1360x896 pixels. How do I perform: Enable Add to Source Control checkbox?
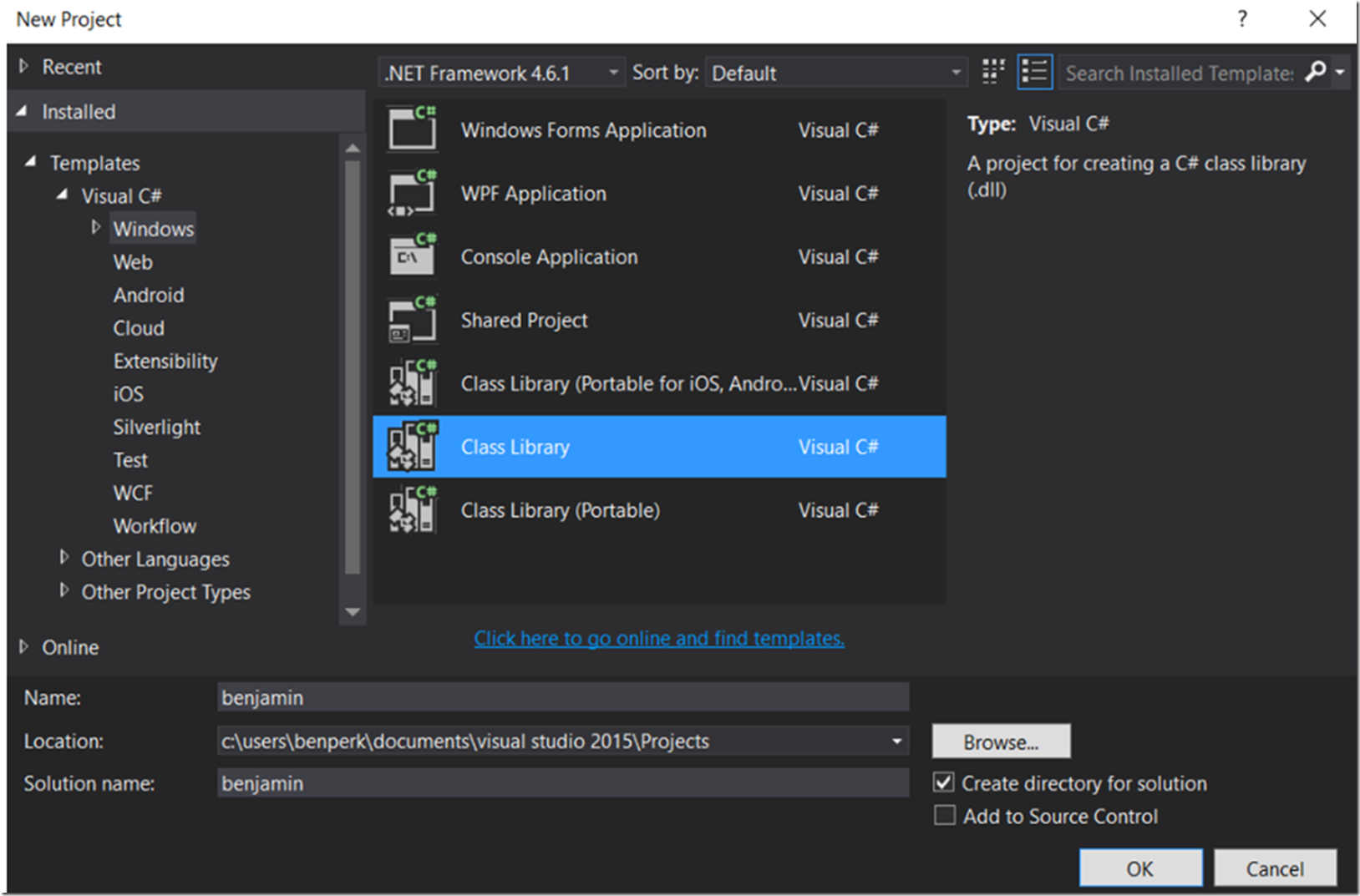pyautogui.click(x=944, y=815)
